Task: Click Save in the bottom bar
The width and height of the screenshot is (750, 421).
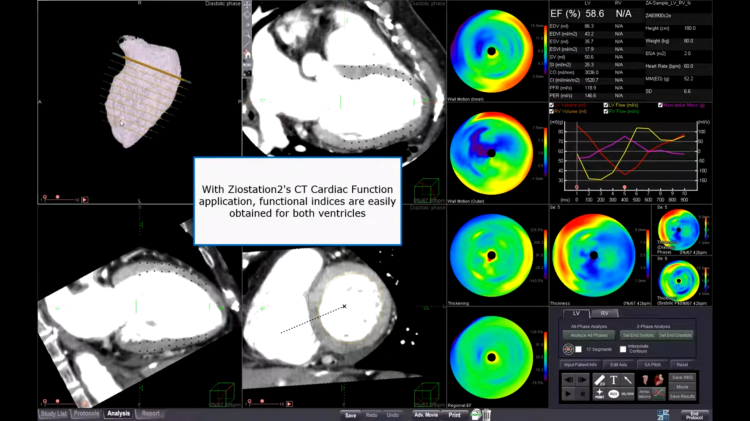Action: click(351, 415)
